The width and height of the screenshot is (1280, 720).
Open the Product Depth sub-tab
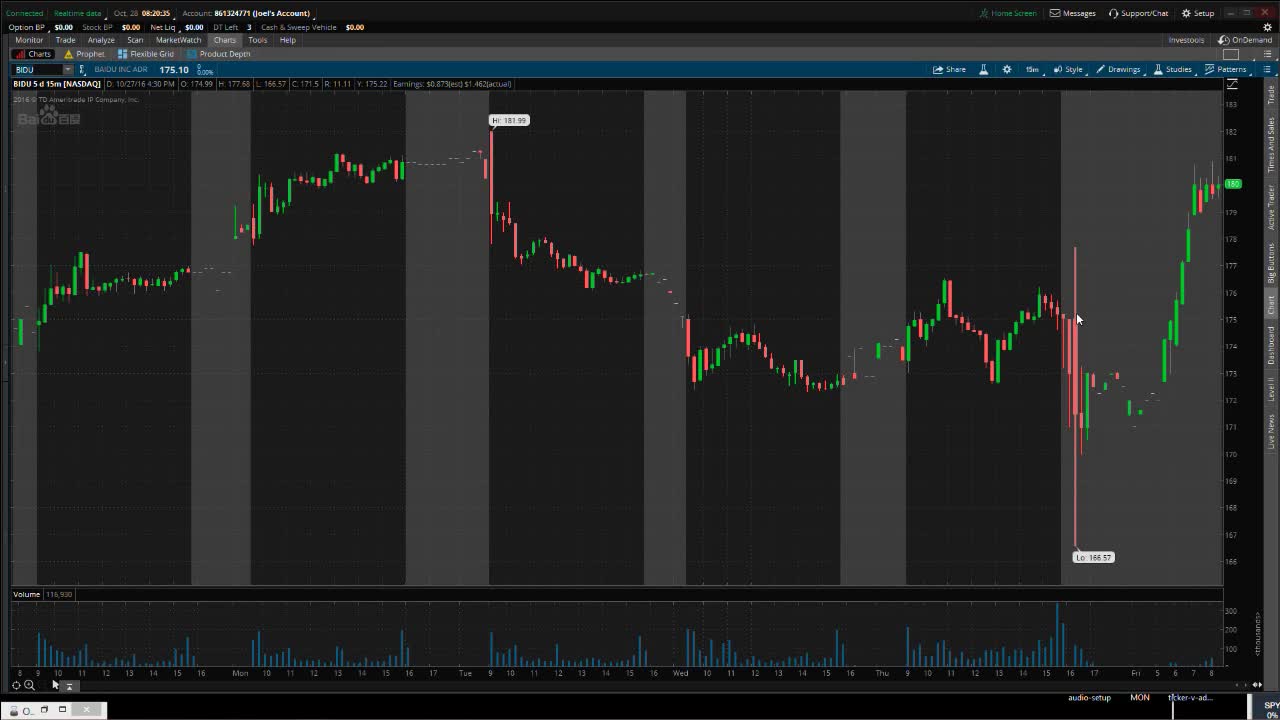[218, 54]
